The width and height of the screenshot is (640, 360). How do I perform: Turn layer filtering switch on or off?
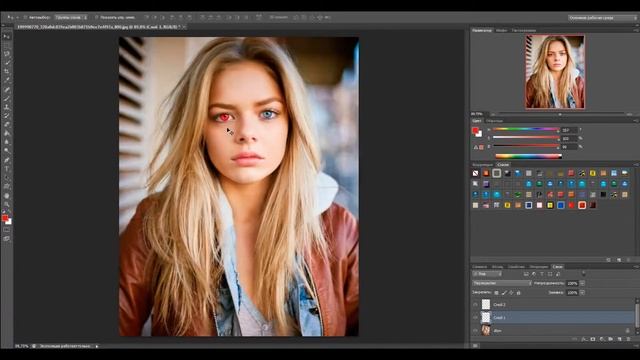click(x=583, y=273)
